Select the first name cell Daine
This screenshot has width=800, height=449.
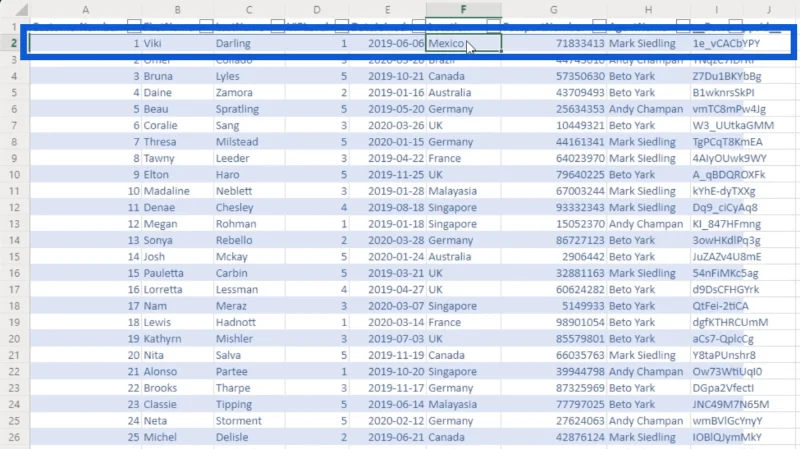click(178, 92)
